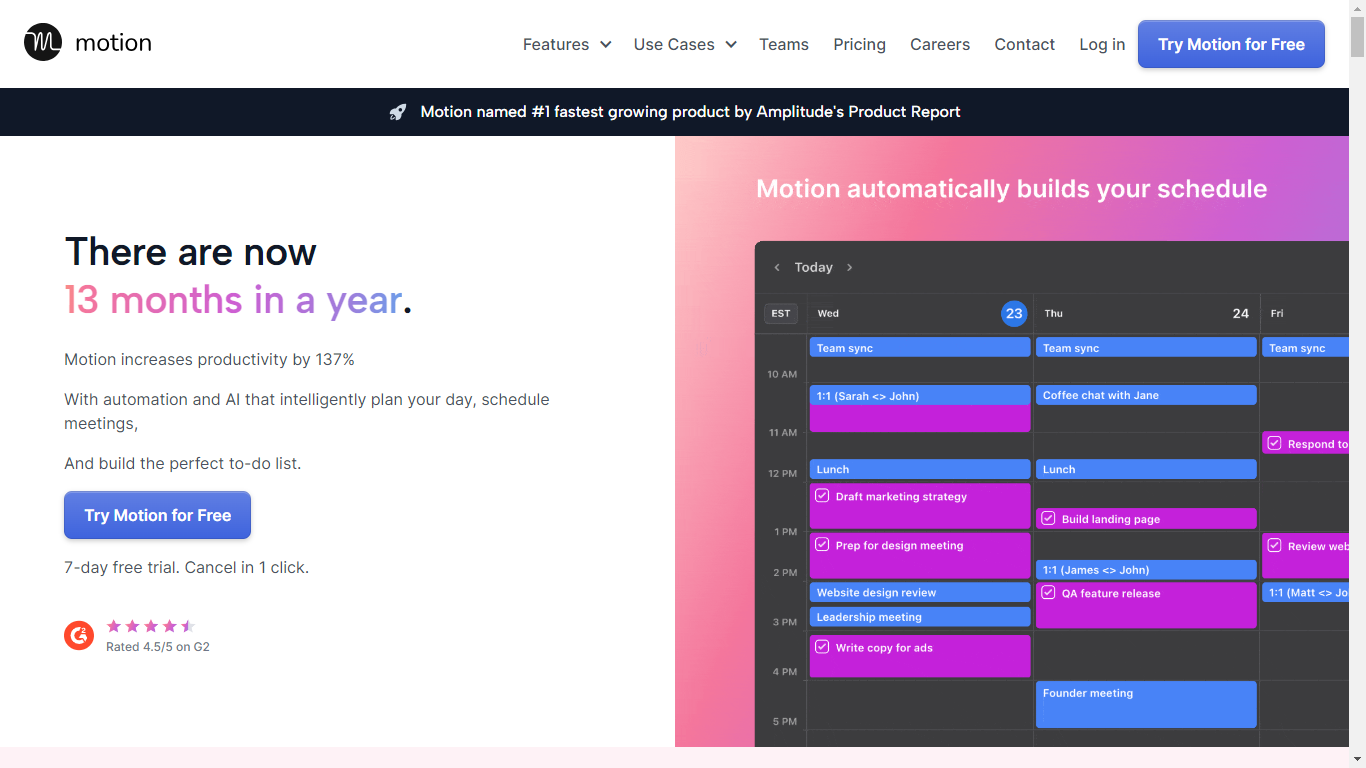This screenshot has height=768, width=1366.
Task: Open the Founder meeting calendar event
Action: tap(1145, 705)
